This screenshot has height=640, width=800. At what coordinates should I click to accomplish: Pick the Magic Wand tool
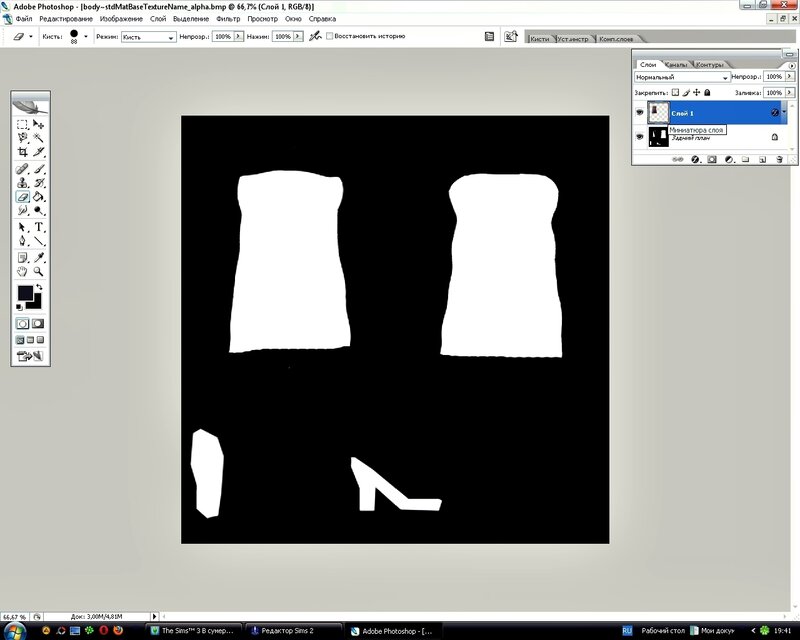tap(39, 137)
